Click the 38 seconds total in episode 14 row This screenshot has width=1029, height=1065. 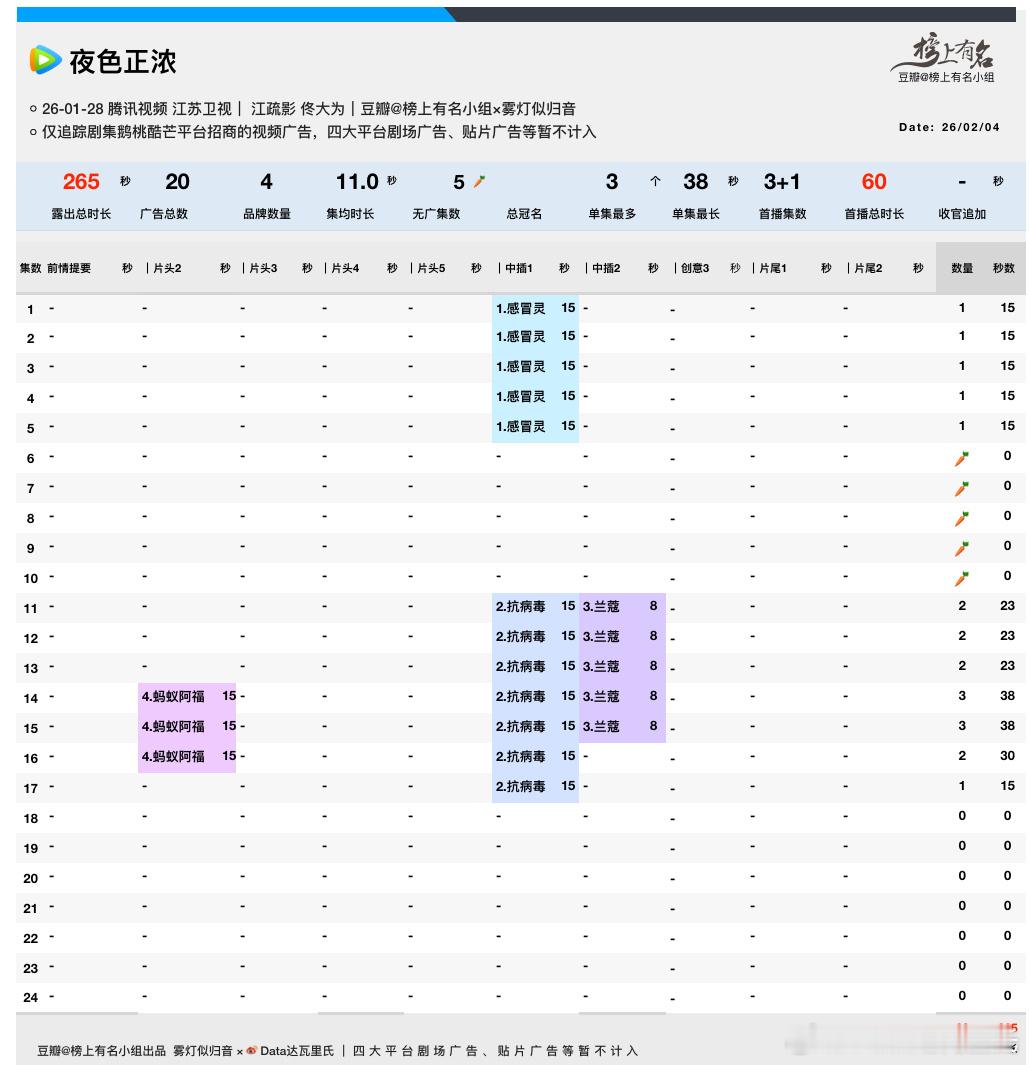tap(1007, 696)
